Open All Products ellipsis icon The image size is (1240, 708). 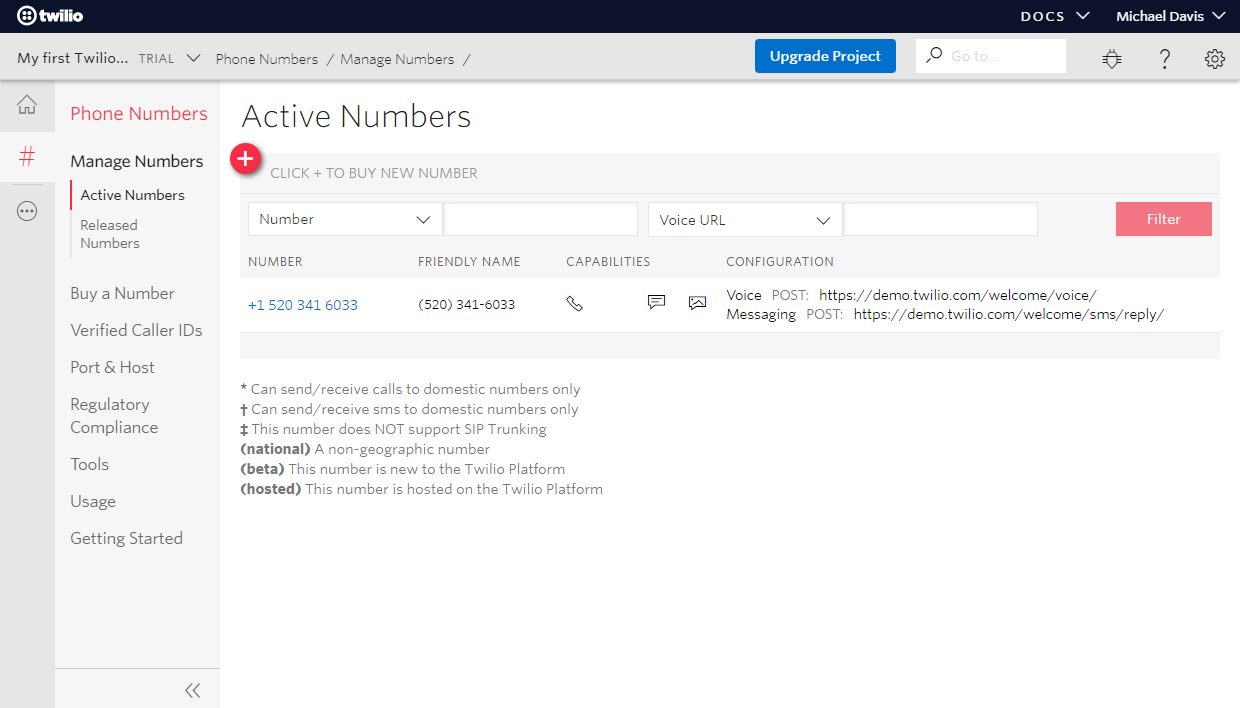(27, 211)
